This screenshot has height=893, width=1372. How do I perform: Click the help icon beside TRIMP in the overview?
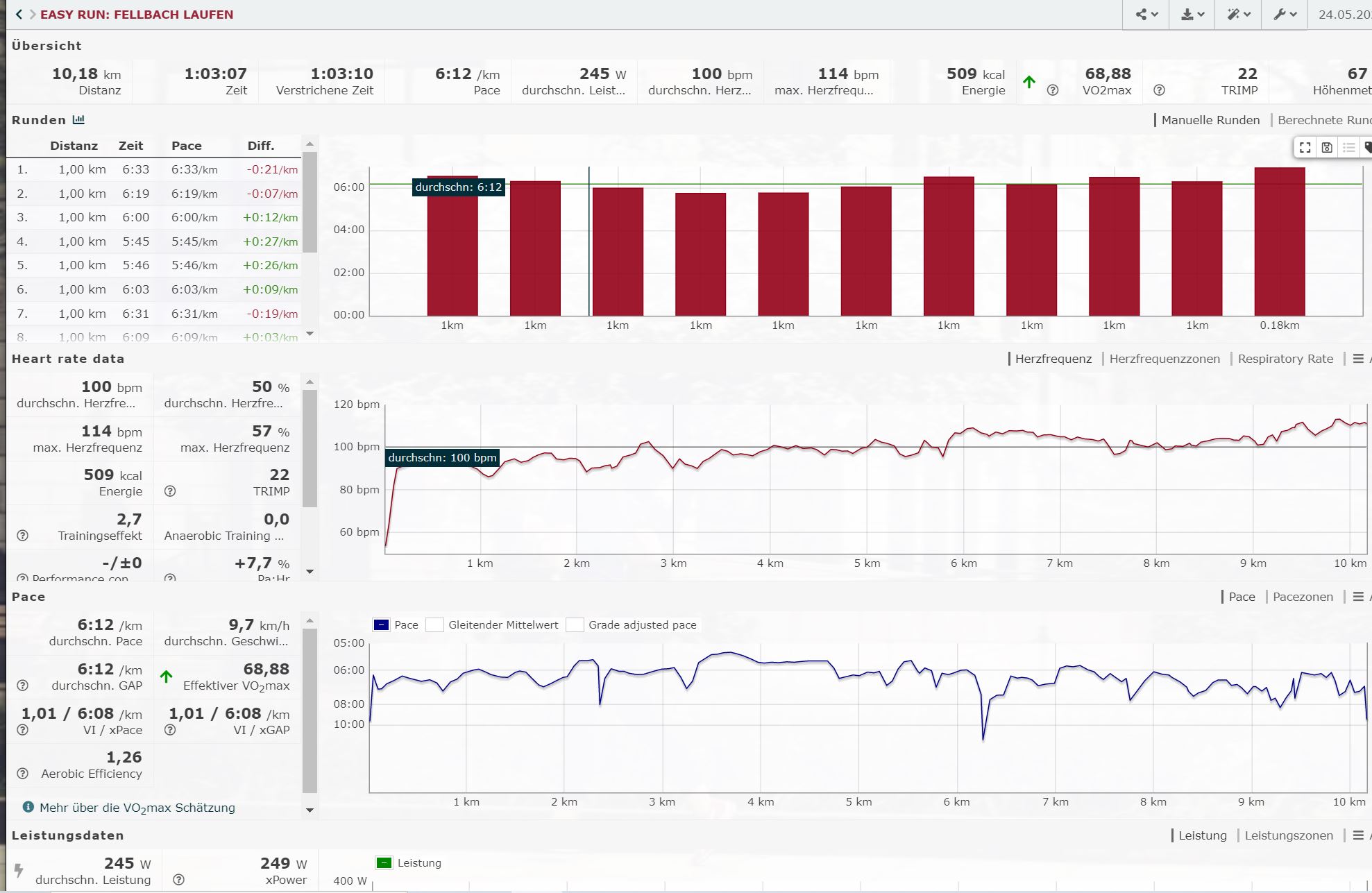[x=1159, y=90]
